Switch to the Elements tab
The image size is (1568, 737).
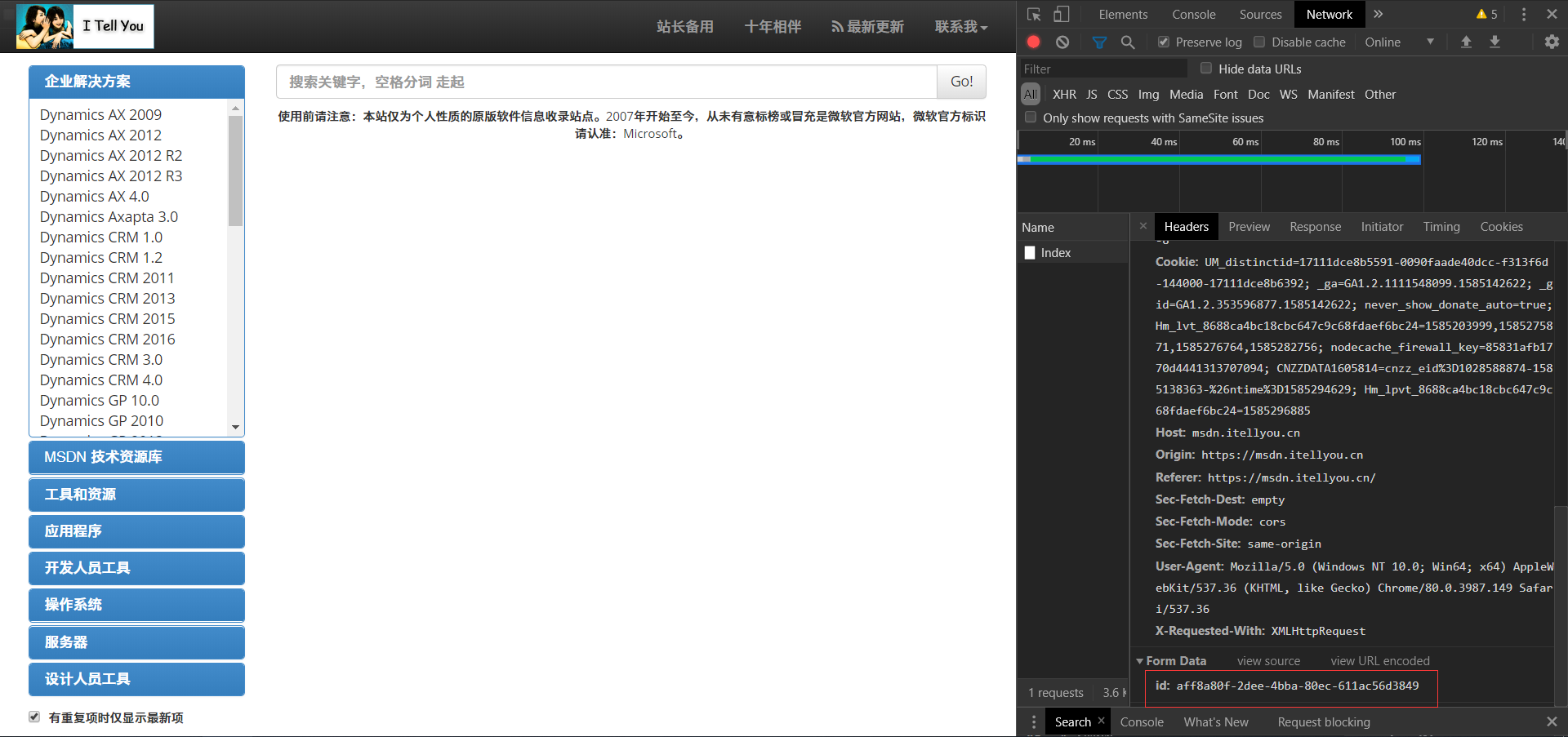point(1123,14)
